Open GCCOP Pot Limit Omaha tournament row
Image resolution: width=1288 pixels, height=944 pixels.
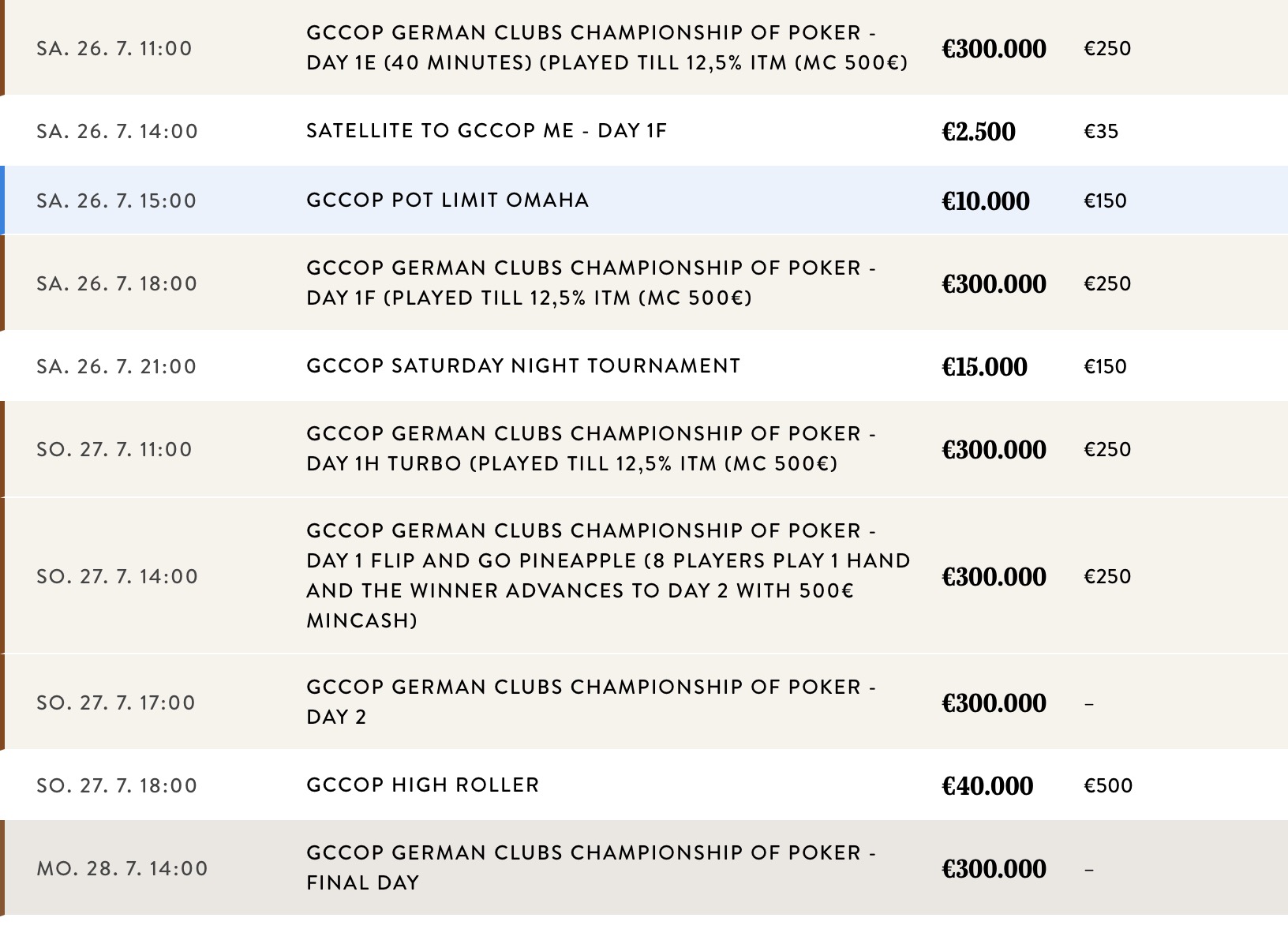[x=447, y=200]
